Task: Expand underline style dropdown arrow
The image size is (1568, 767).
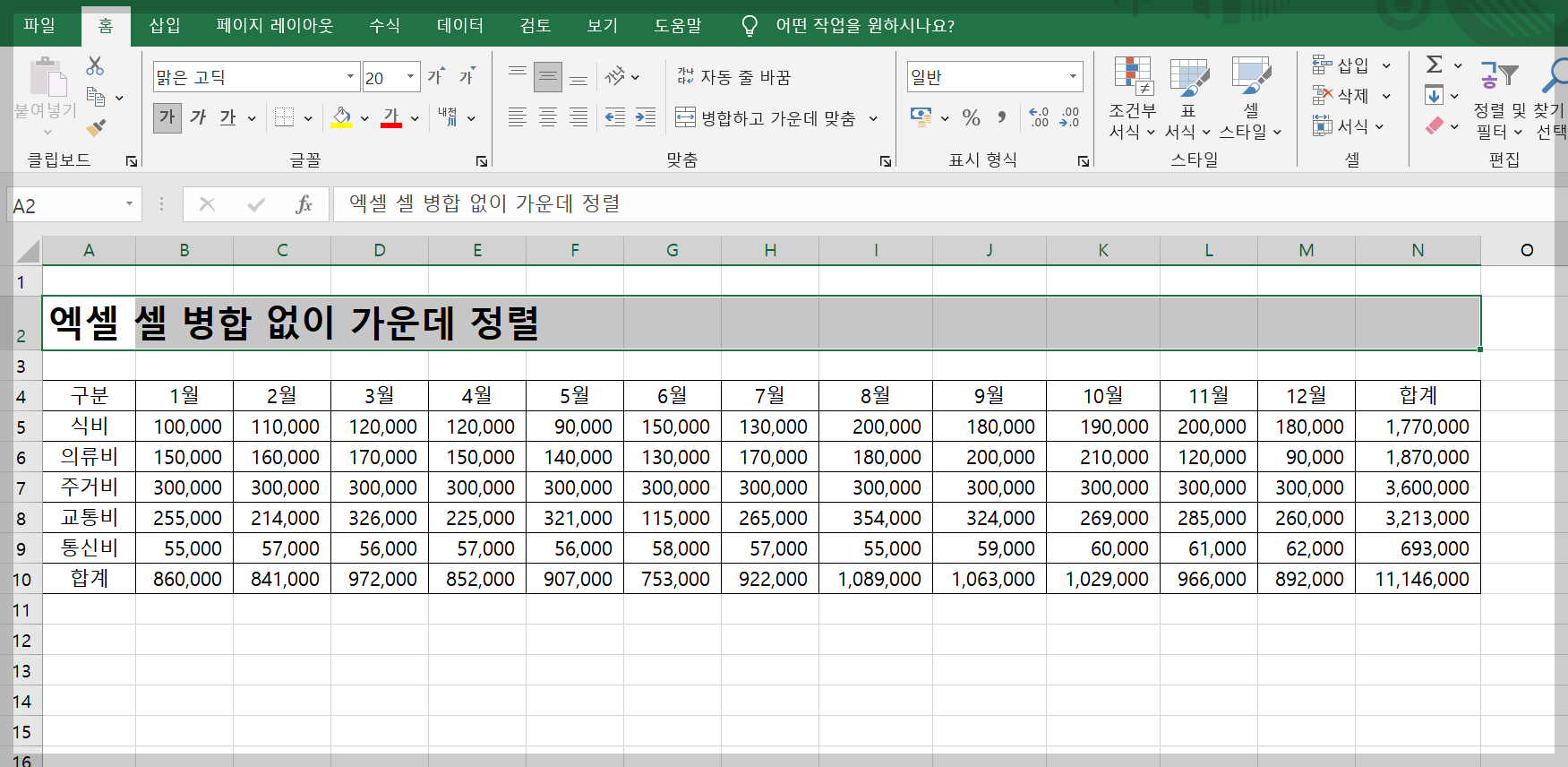Action: [252, 118]
